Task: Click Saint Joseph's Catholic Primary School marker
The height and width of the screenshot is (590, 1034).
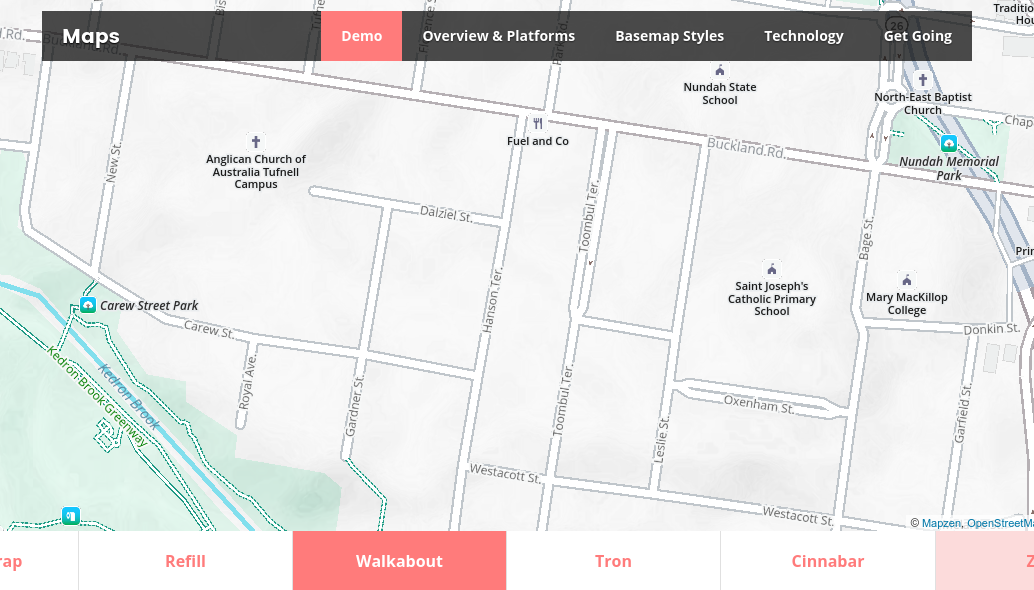Action: (771, 267)
